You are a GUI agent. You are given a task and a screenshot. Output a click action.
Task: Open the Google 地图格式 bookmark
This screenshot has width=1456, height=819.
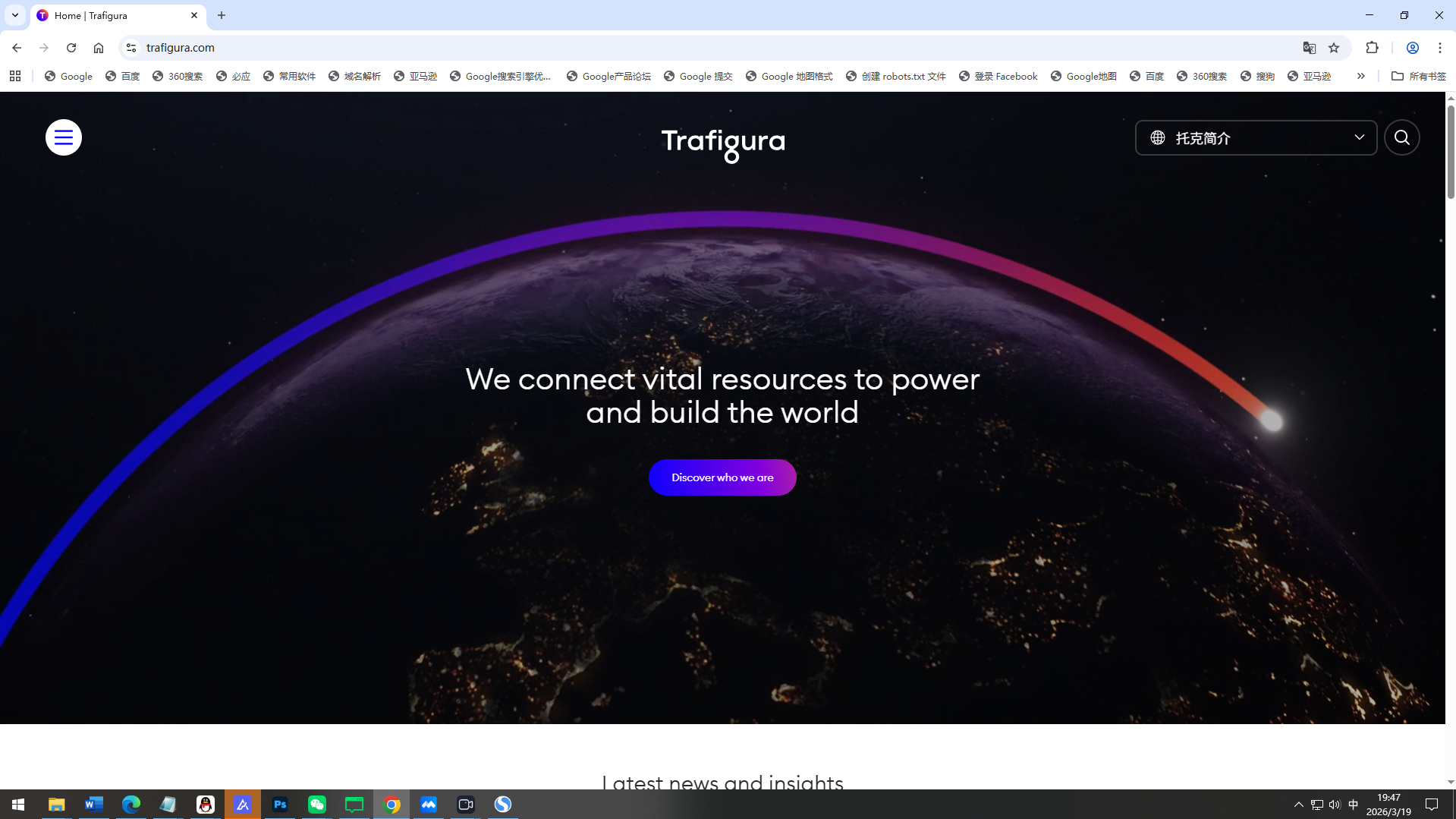tap(789, 76)
